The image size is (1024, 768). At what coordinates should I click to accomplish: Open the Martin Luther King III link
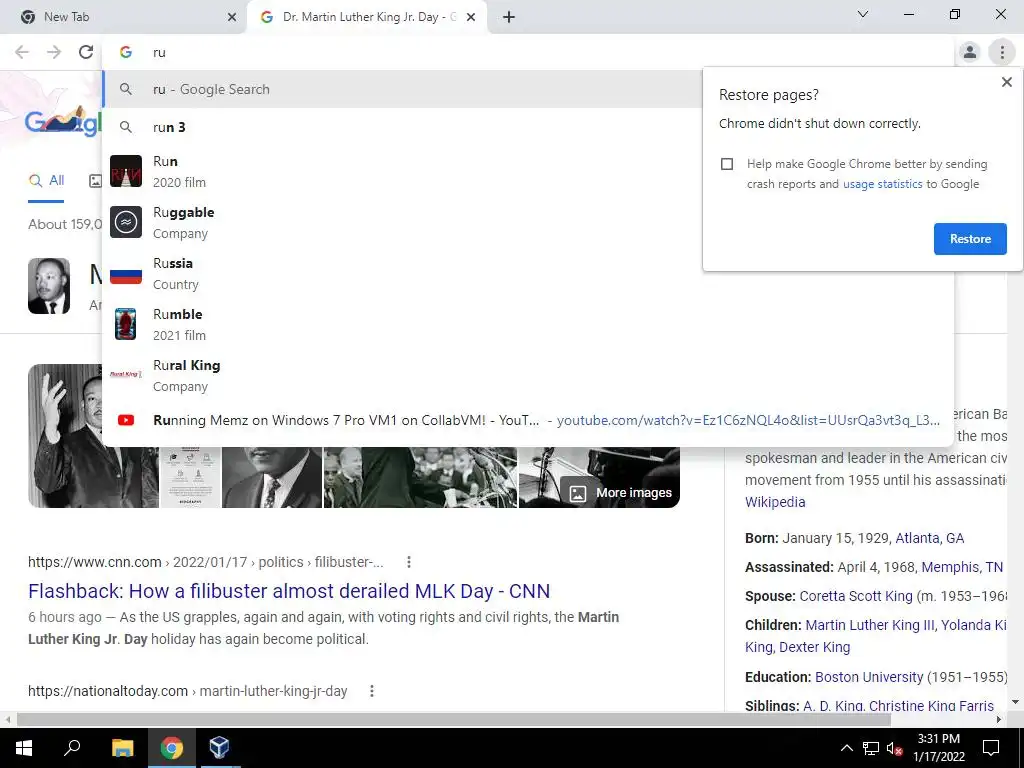coord(869,625)
